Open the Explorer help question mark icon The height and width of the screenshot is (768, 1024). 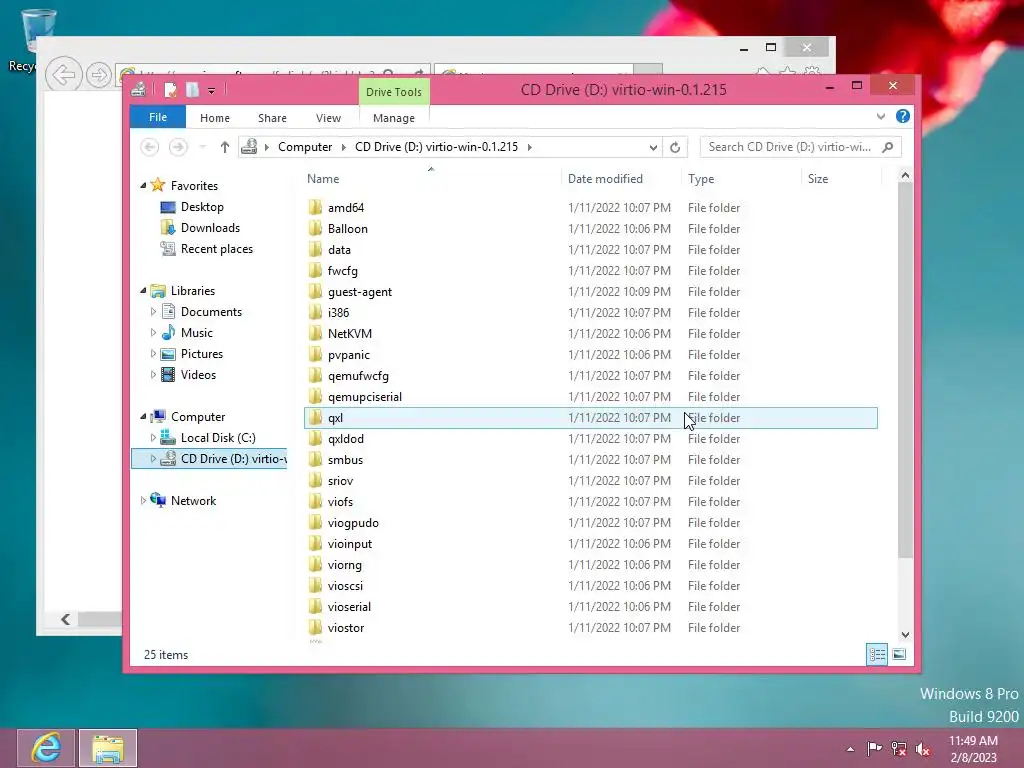click(x=903, y=116)
